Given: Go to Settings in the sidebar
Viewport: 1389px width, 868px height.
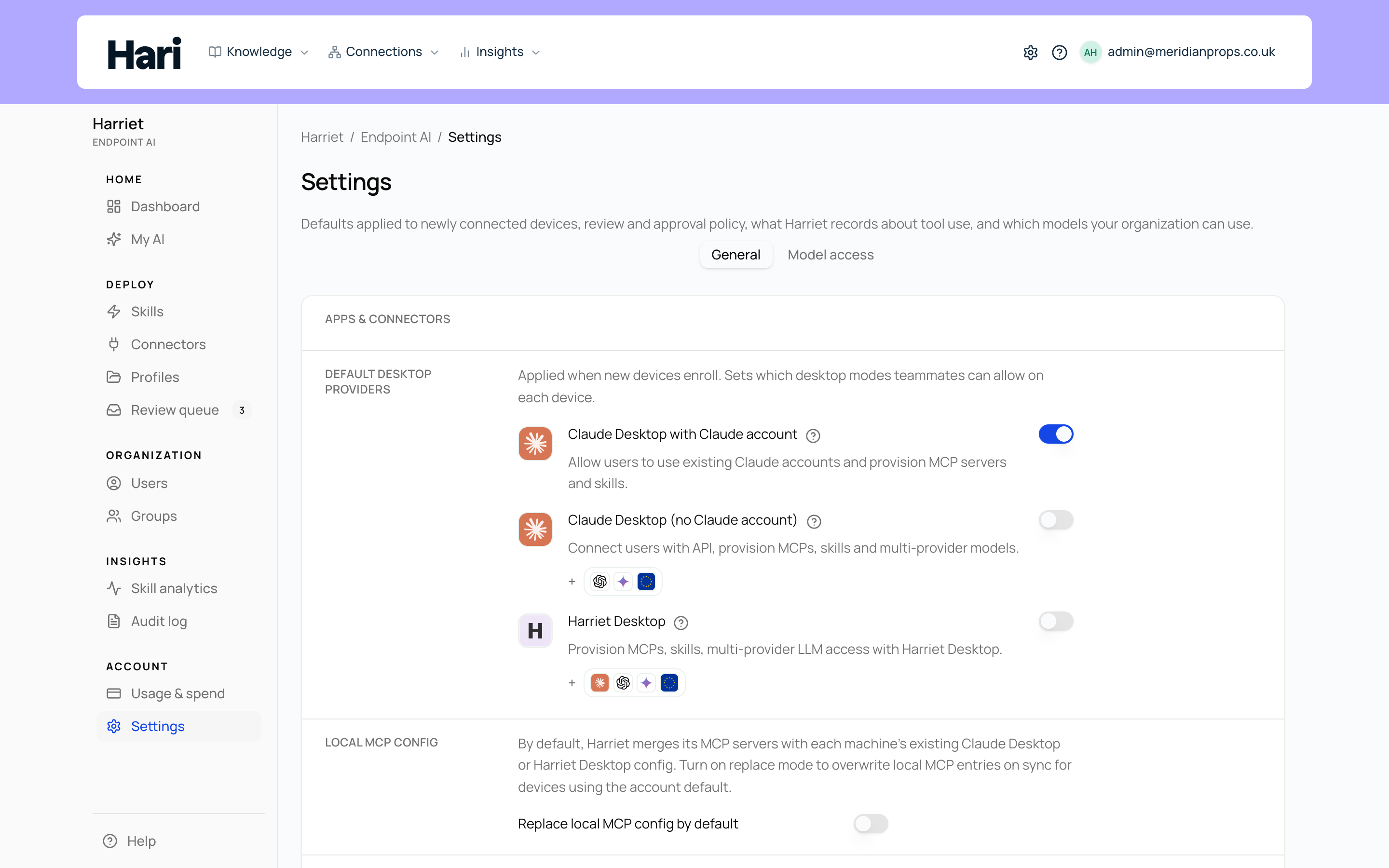Looking at the screenshot, I should (179, 726).
